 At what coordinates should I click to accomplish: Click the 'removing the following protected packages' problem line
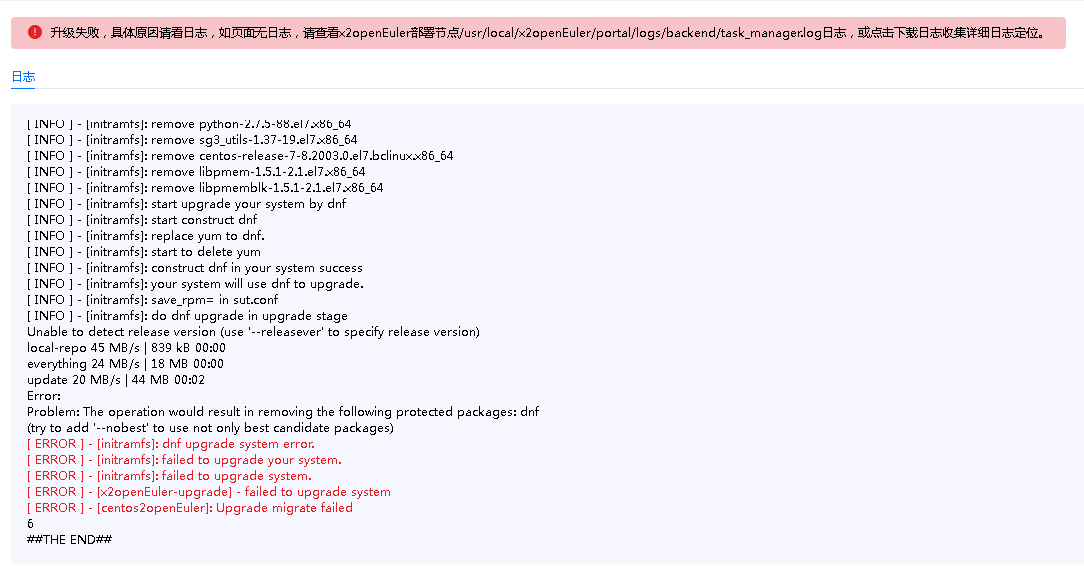pyautogui.click(x=283, y=412)
